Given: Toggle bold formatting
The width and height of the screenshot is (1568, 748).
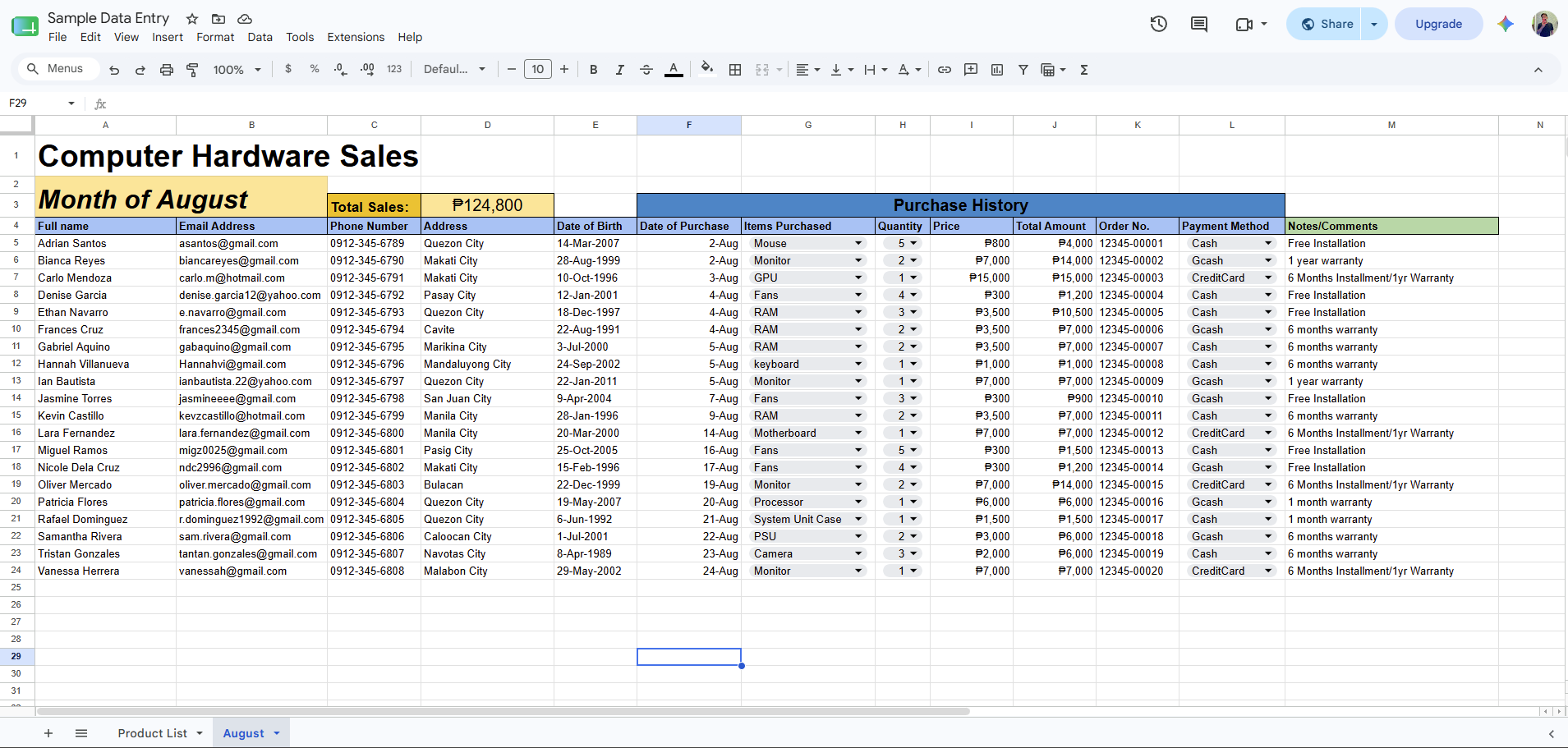Looking at the screenshot, I should [594, 70].
